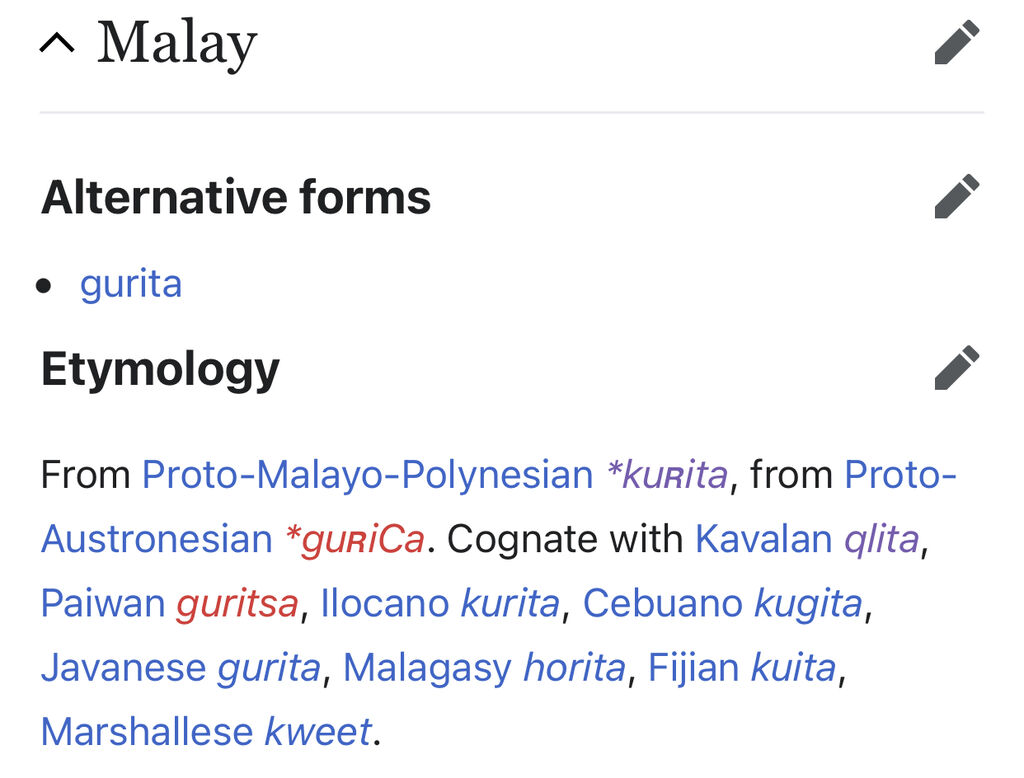Open the Fijian kuita word link

793,668
